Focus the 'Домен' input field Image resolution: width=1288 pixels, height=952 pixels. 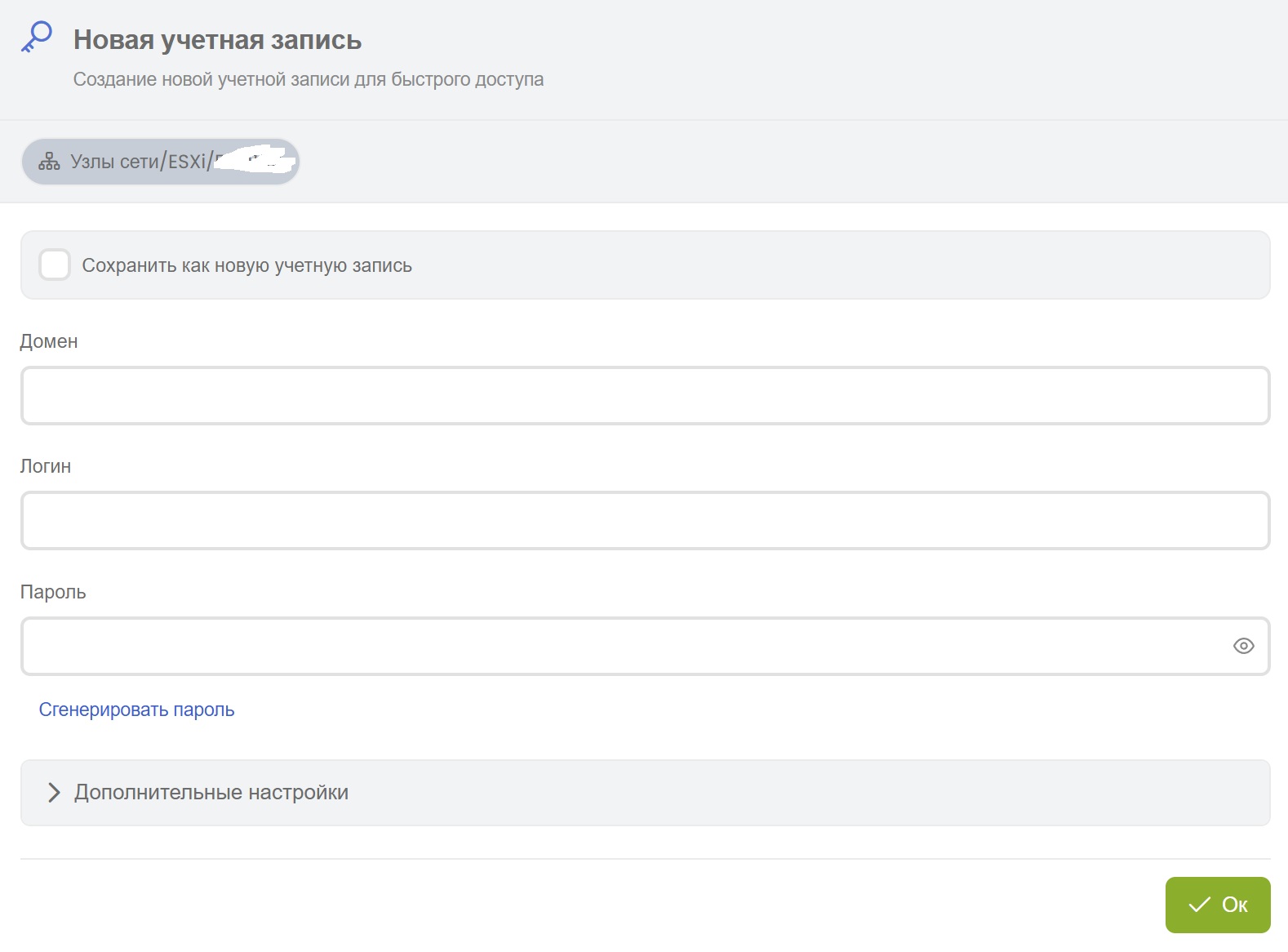pyautogui.click(x=645, y=396)
